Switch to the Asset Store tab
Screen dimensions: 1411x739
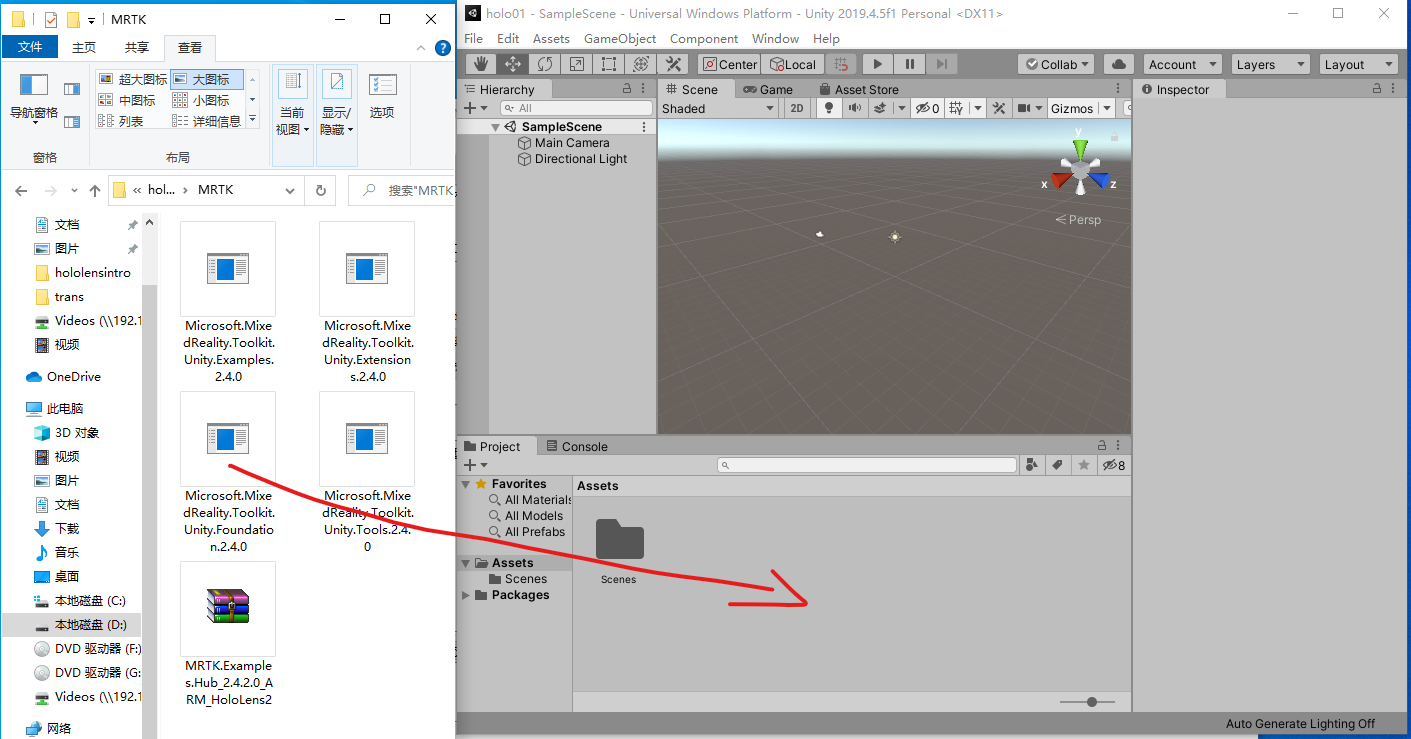[x=858, y=89]
